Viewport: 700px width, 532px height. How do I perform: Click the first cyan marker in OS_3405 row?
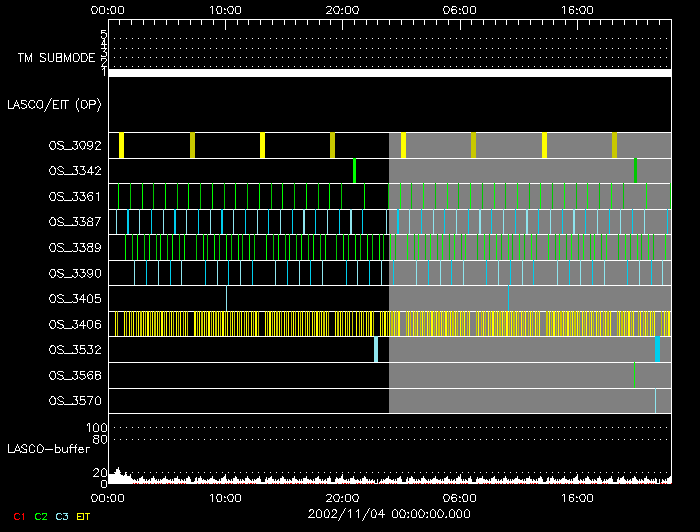(226, 298)
